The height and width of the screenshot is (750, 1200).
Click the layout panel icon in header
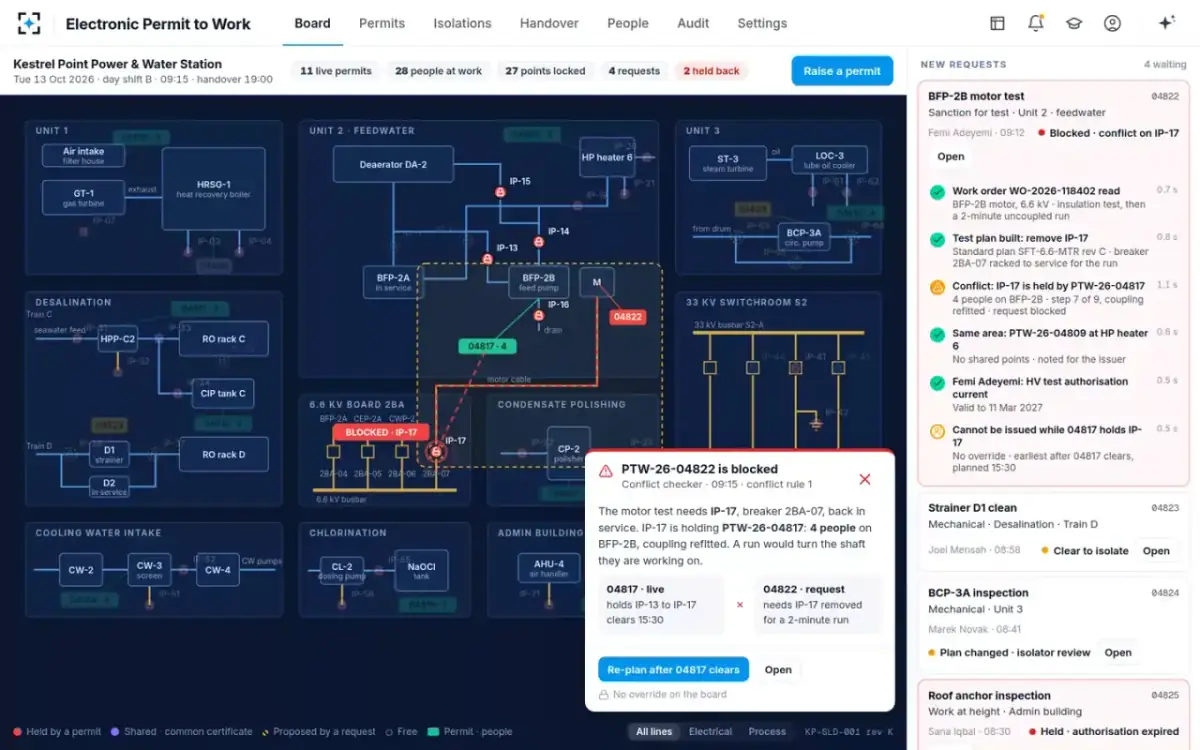click(997, 23)
